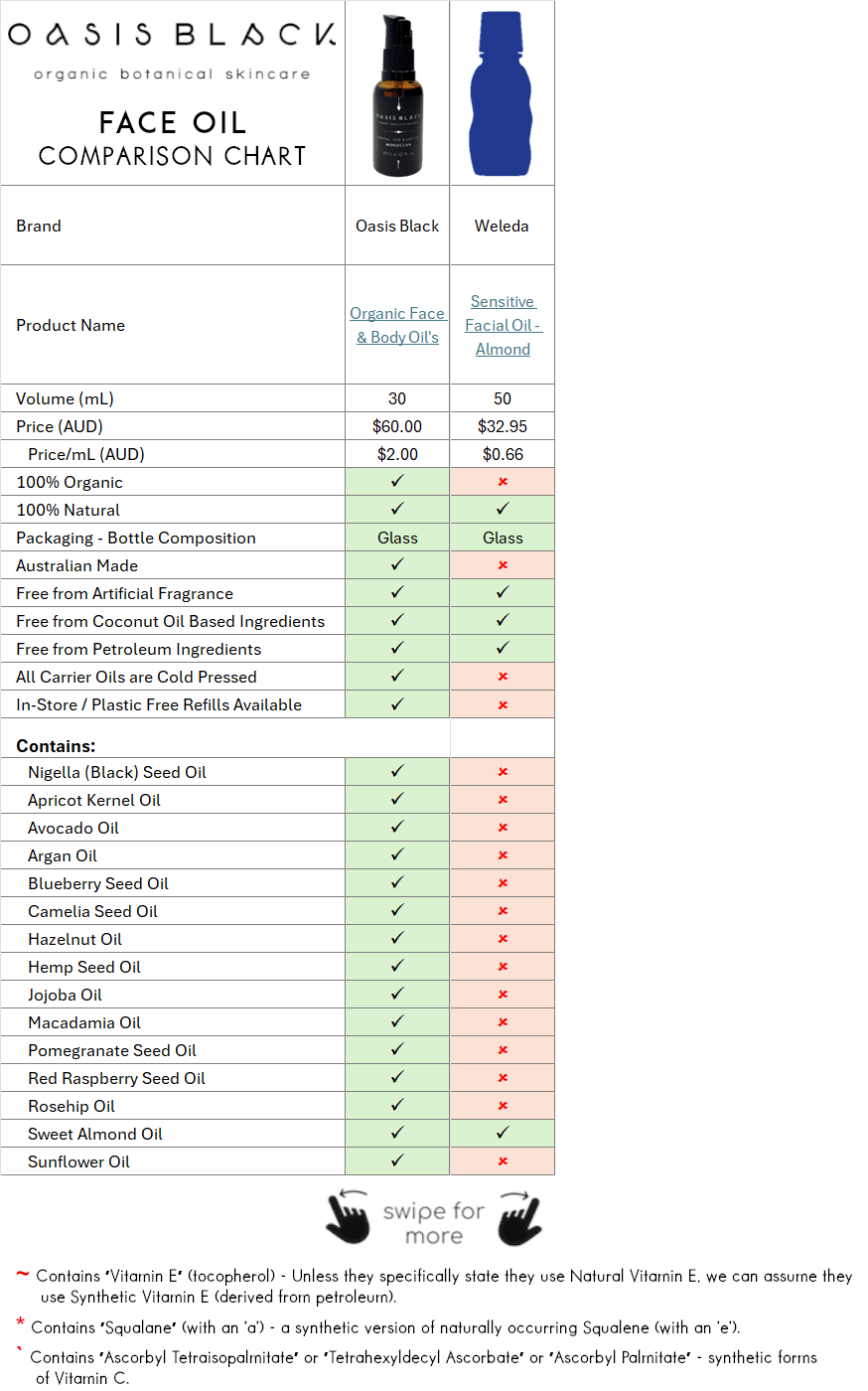
Task: Click the Oasis Black volume value 30
Action: pos(397,398)
